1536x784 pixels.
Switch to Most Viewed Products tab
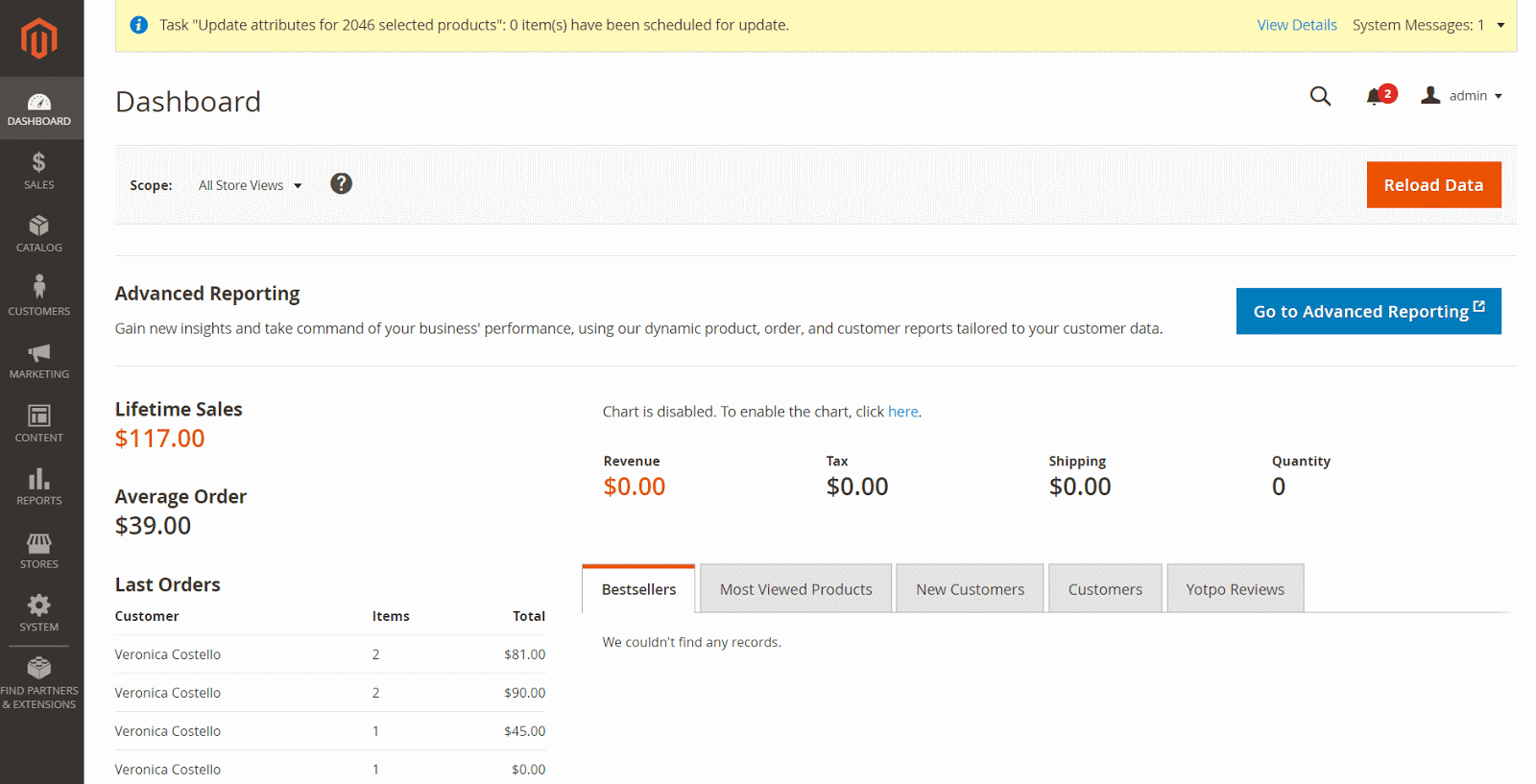click(x=796, y=589)
